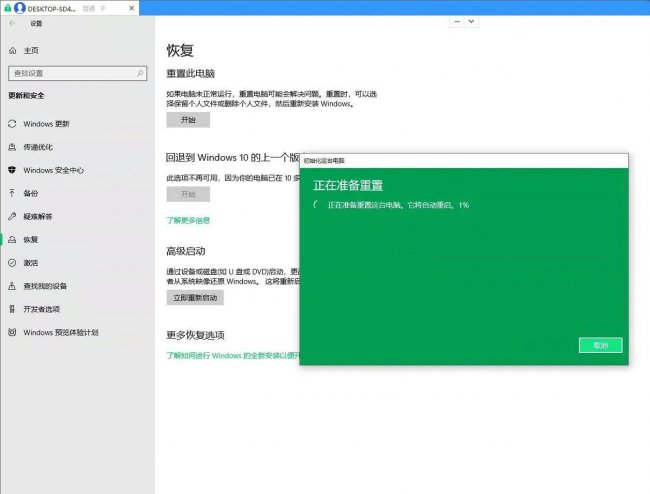Click the 重置此电脑 heading
The width and height of the screenshot is (650, 494).
click(x=191, y=74)
